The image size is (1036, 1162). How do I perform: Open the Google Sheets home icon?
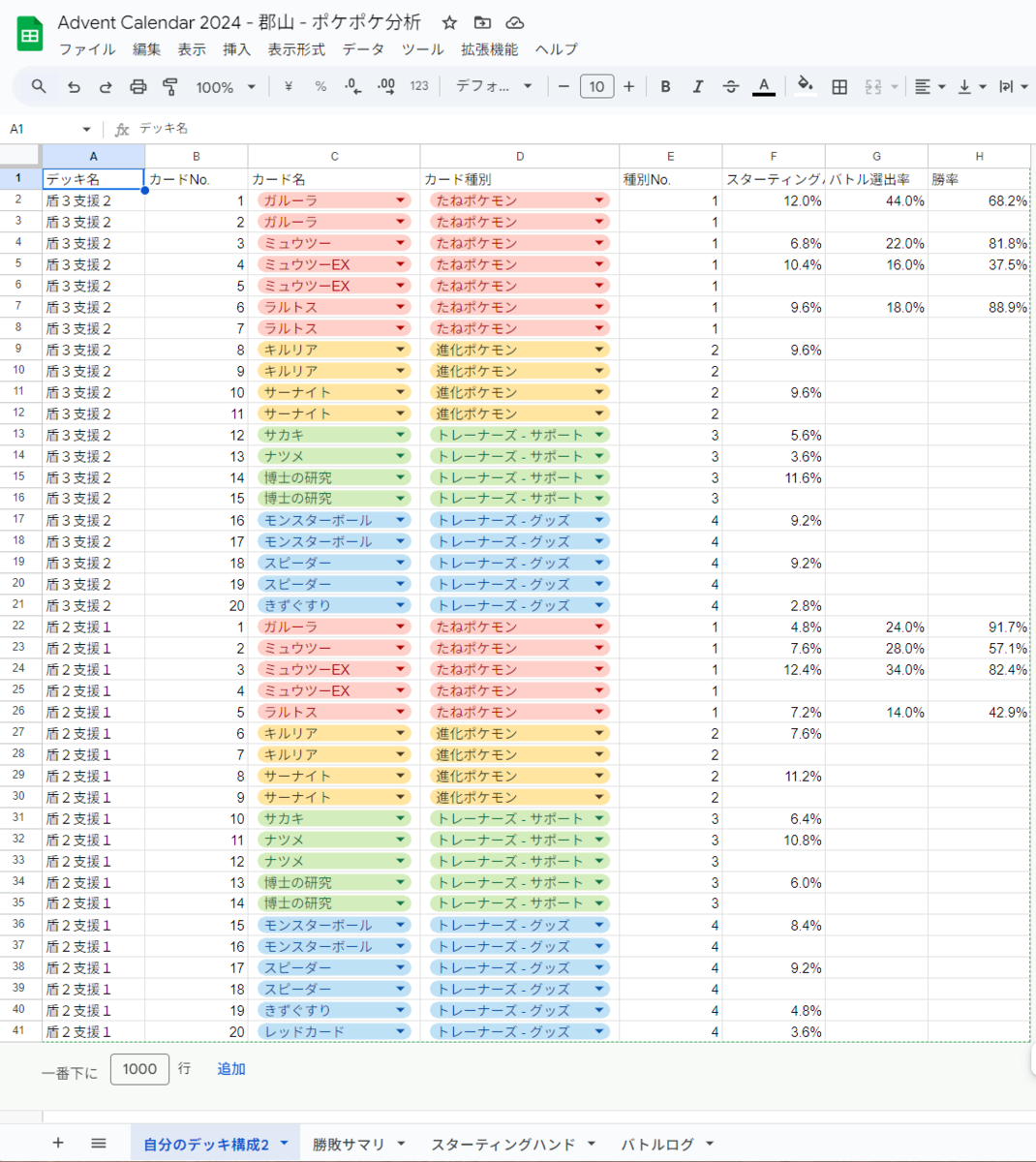coord(30,35)
